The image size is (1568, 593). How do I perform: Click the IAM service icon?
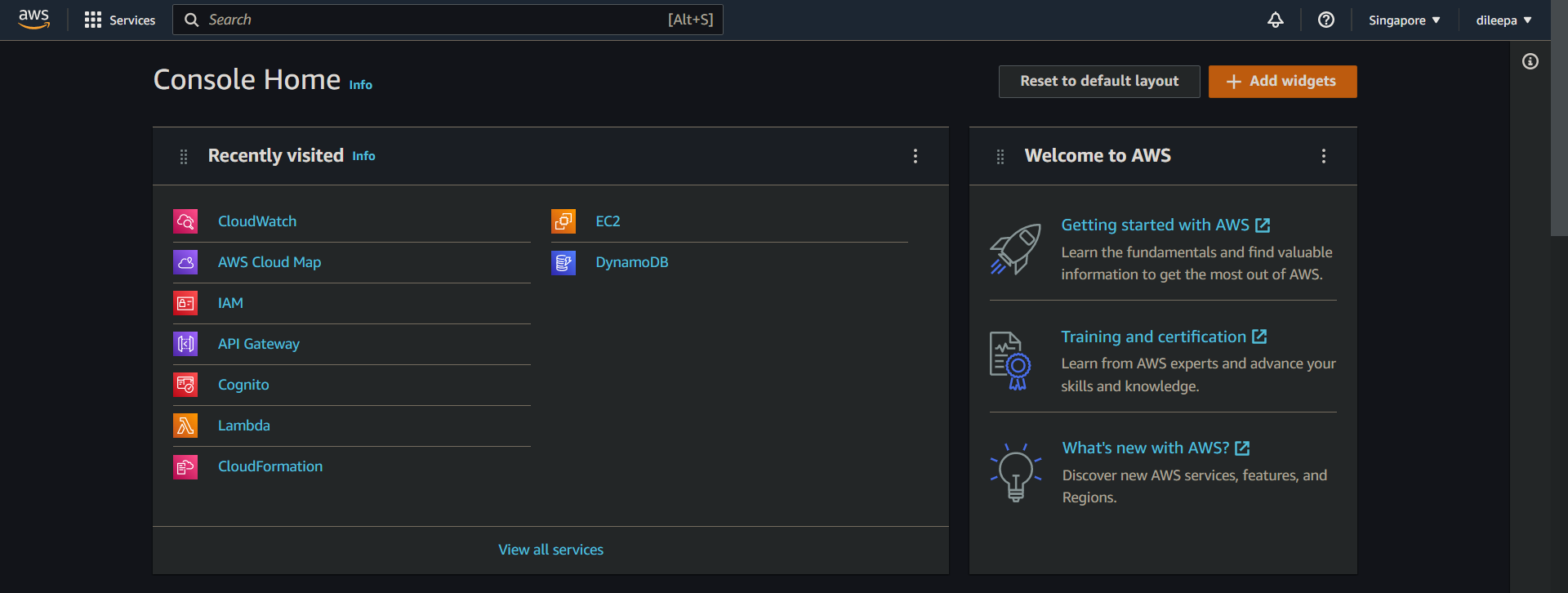point(185,303)
